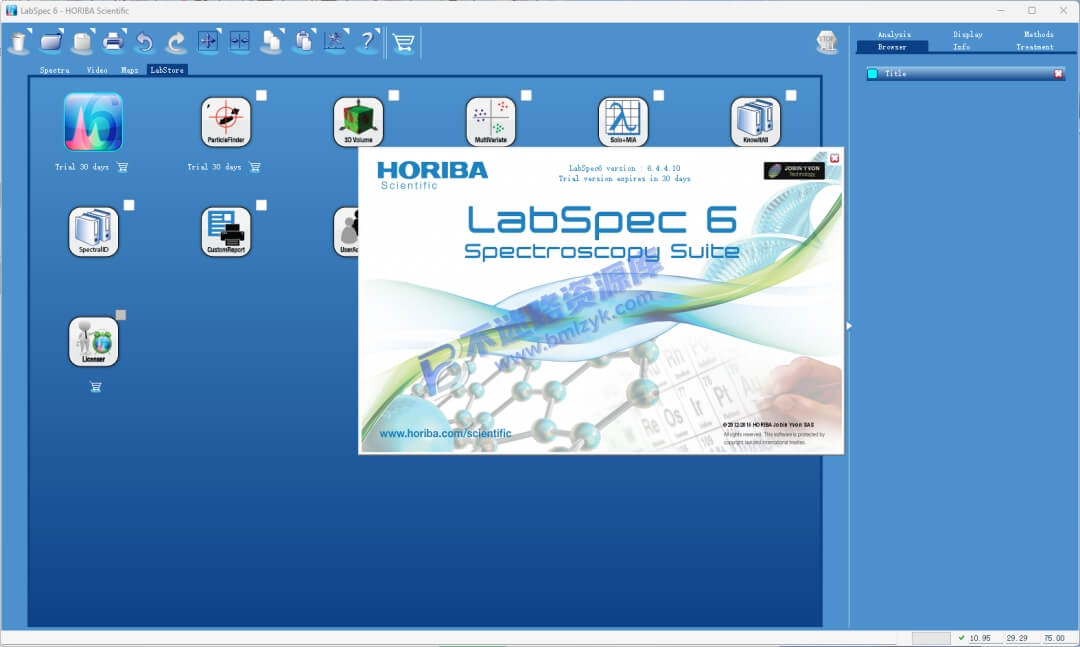Click the LabSpec6 version text on the splash
This screenshot has width=1080, height=647.
pyautogui.click(x=625, y=168)
